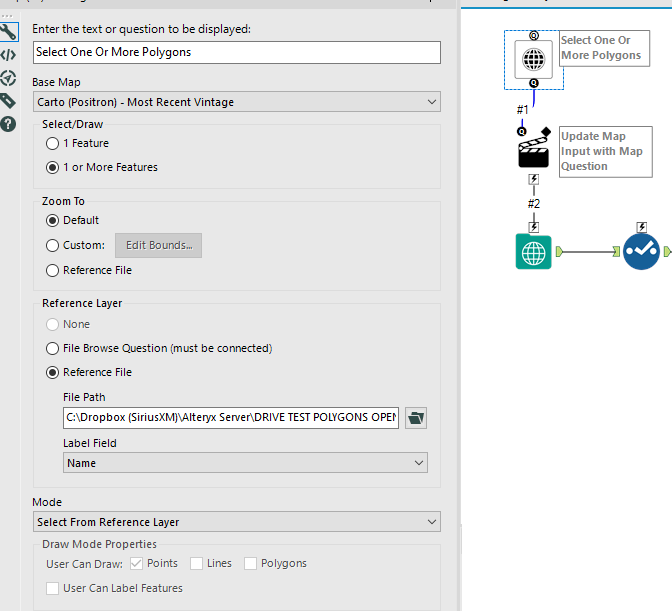This screenshot has width=672, height=611.
Task: Click lightning anchor below Action tool
Action: [534, 179]
